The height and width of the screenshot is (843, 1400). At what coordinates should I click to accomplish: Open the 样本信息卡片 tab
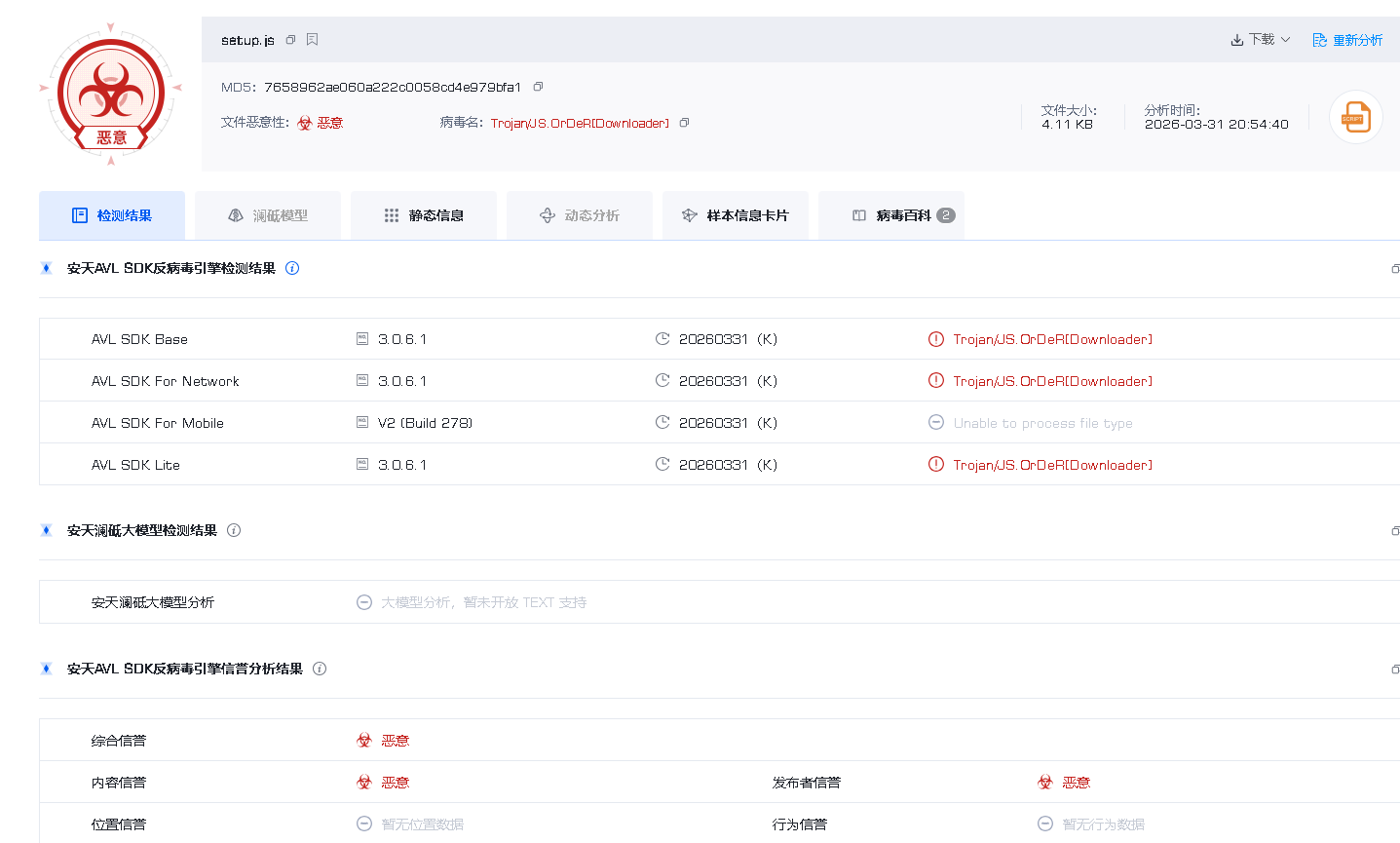(736, 215)
